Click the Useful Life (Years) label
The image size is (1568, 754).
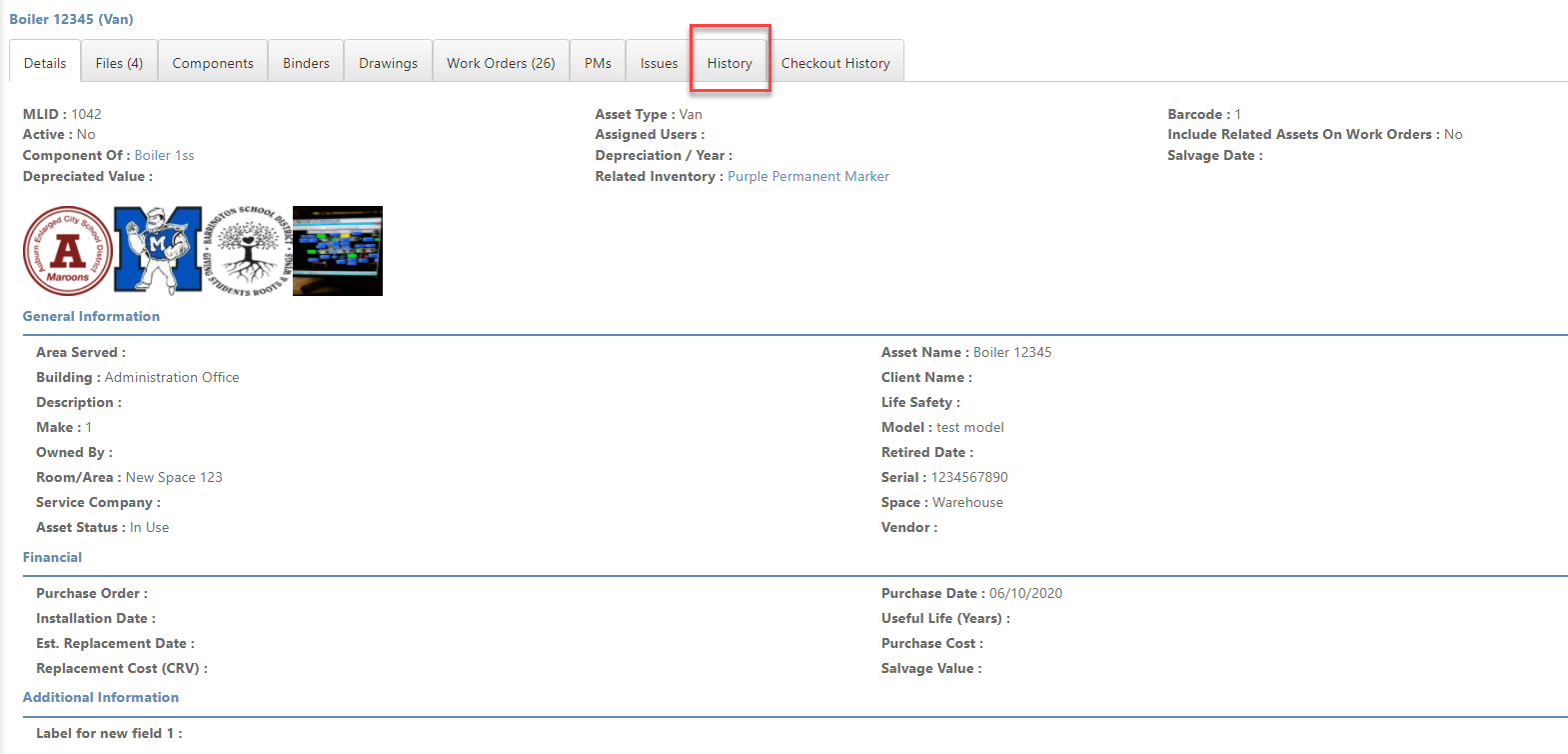pos(945,618)
